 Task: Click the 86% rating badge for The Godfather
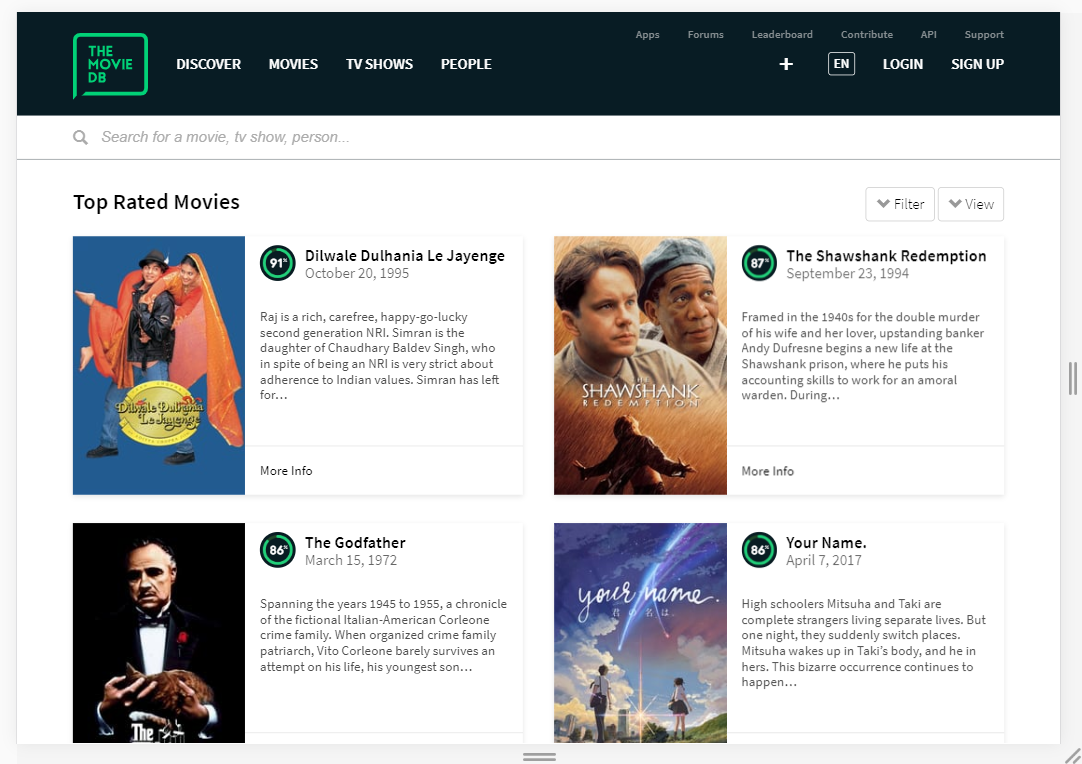click(277, 550)
